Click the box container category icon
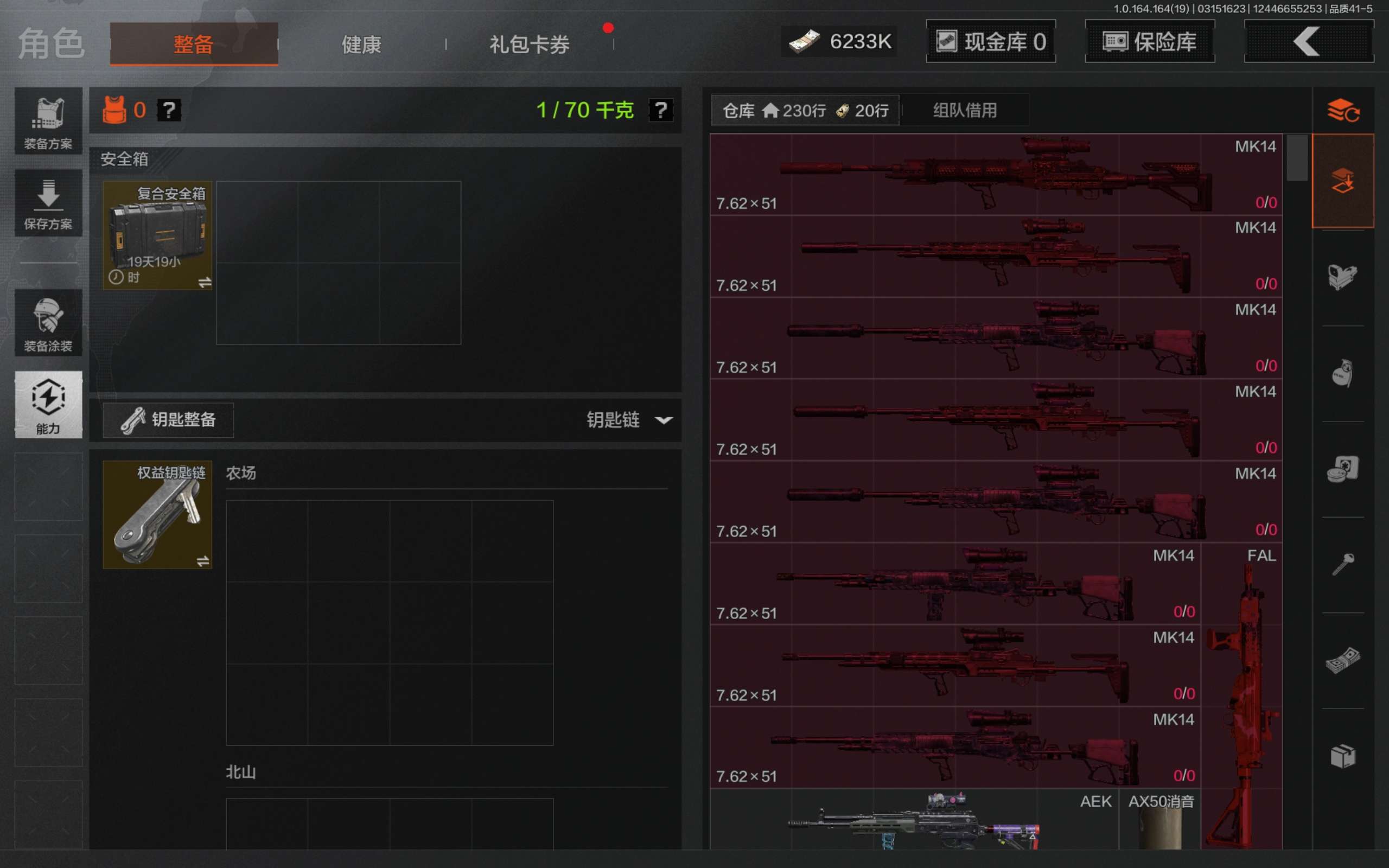 point(1342,756)
